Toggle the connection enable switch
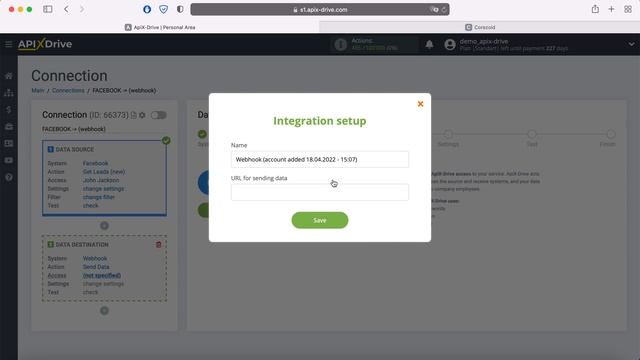Image resolution: width=640 pixels, height=360 pixels. pos(158,115)
